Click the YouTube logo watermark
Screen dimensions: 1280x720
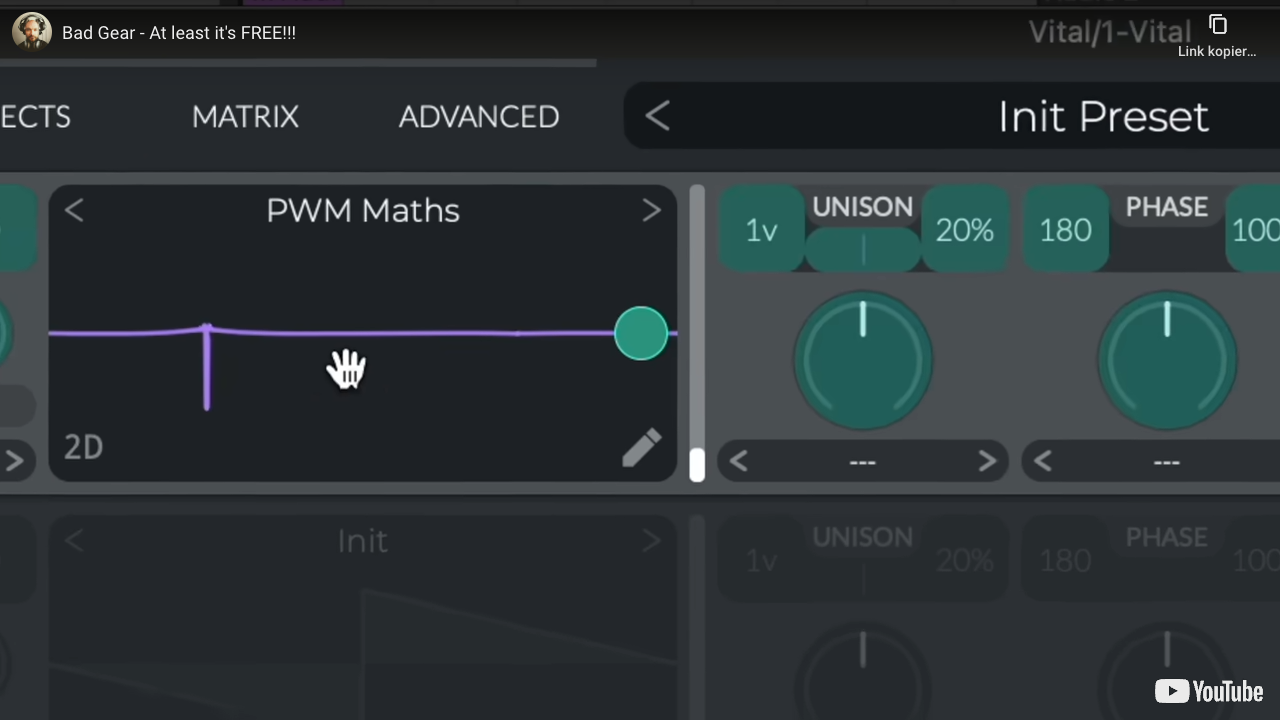1209,691
